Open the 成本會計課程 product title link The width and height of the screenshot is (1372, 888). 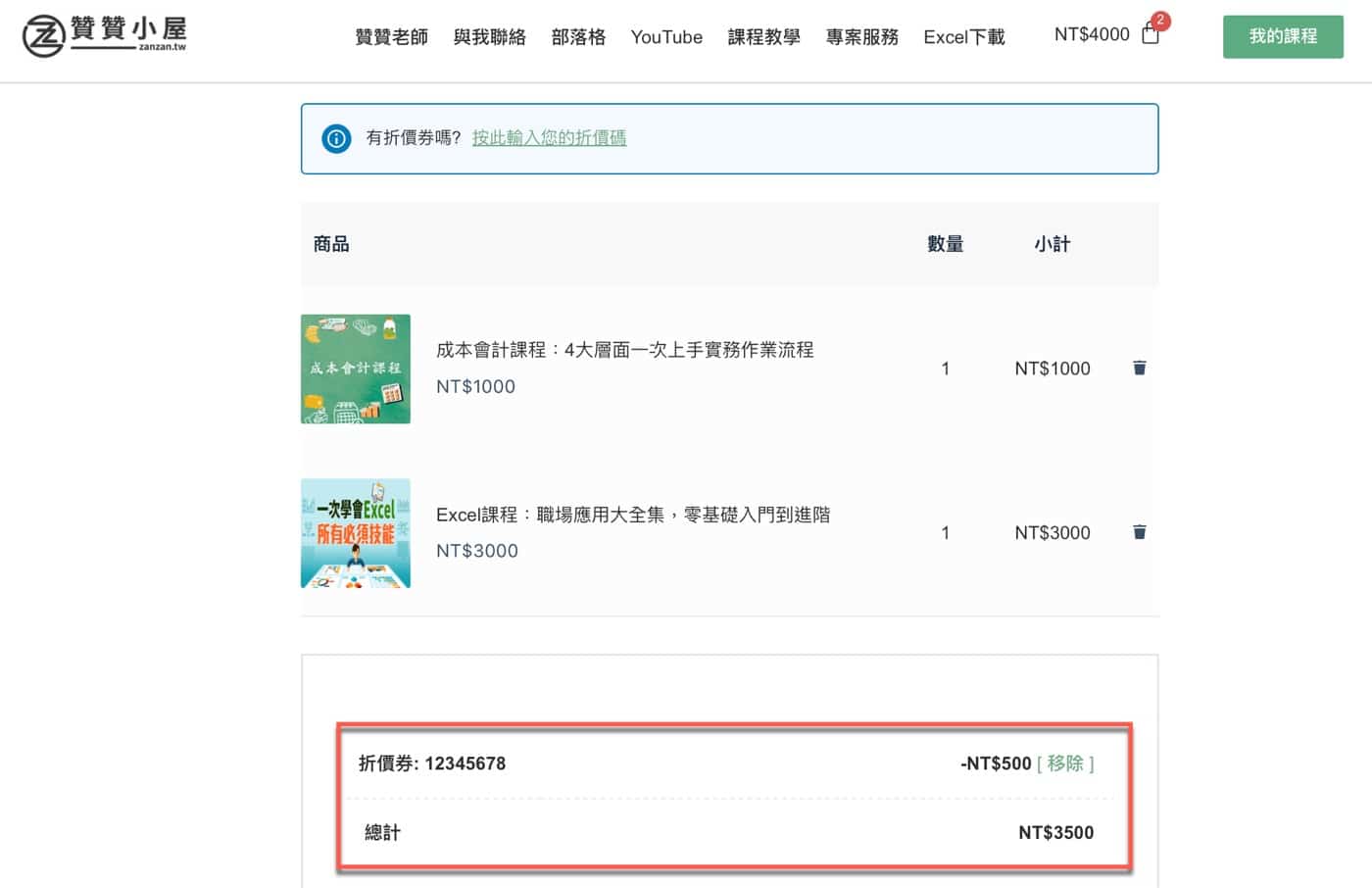624,350
